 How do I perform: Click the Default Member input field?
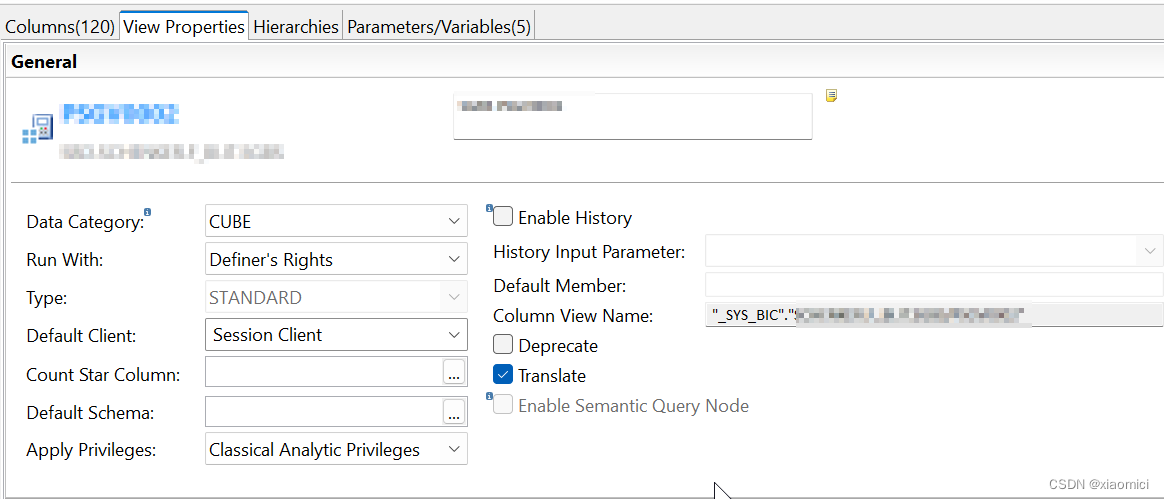click(933, 285)
